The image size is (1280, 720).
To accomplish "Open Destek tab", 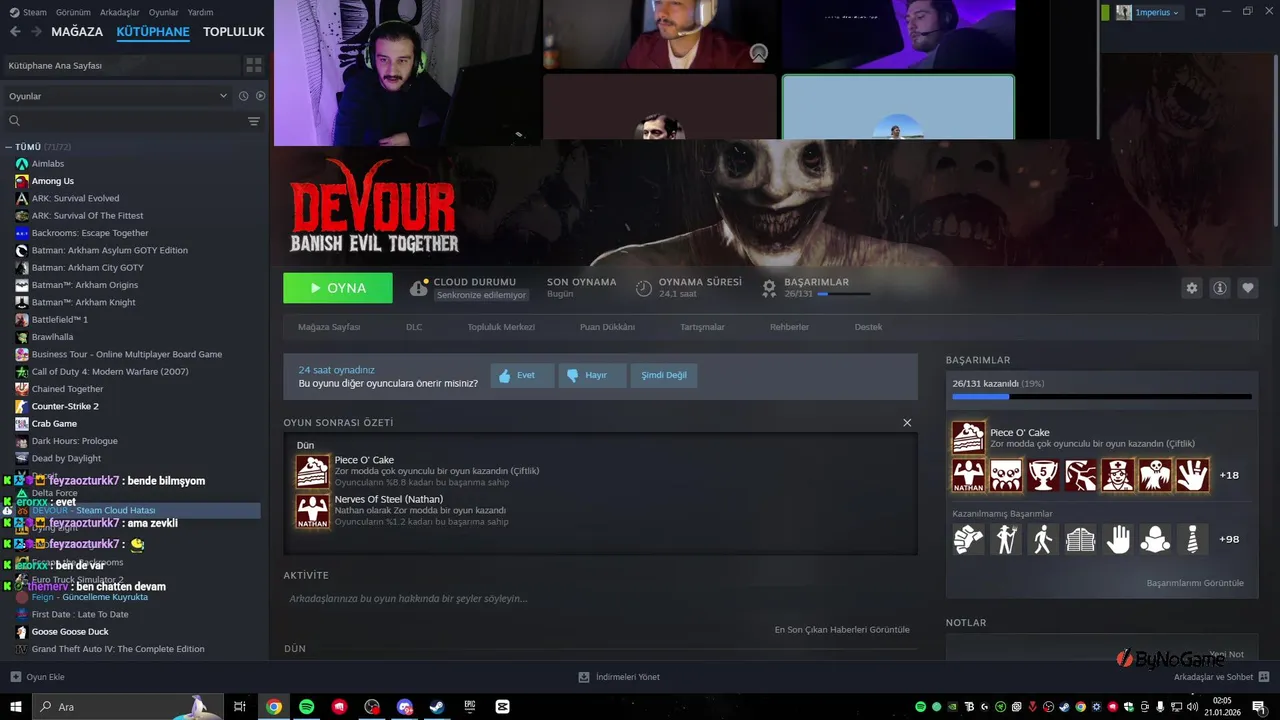I will tap(868, 327).
